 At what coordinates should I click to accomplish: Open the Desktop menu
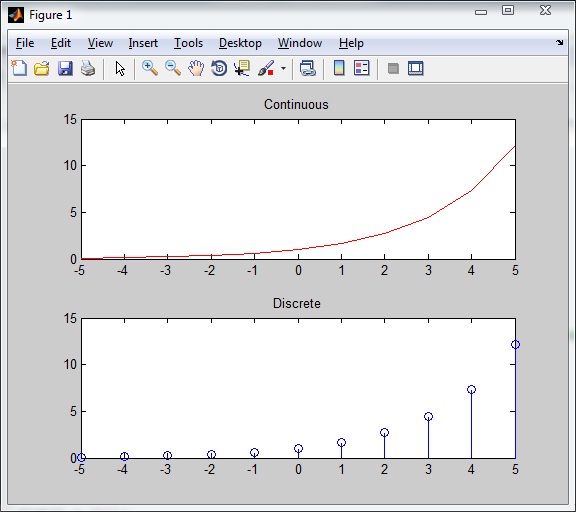tap(240, 43)
